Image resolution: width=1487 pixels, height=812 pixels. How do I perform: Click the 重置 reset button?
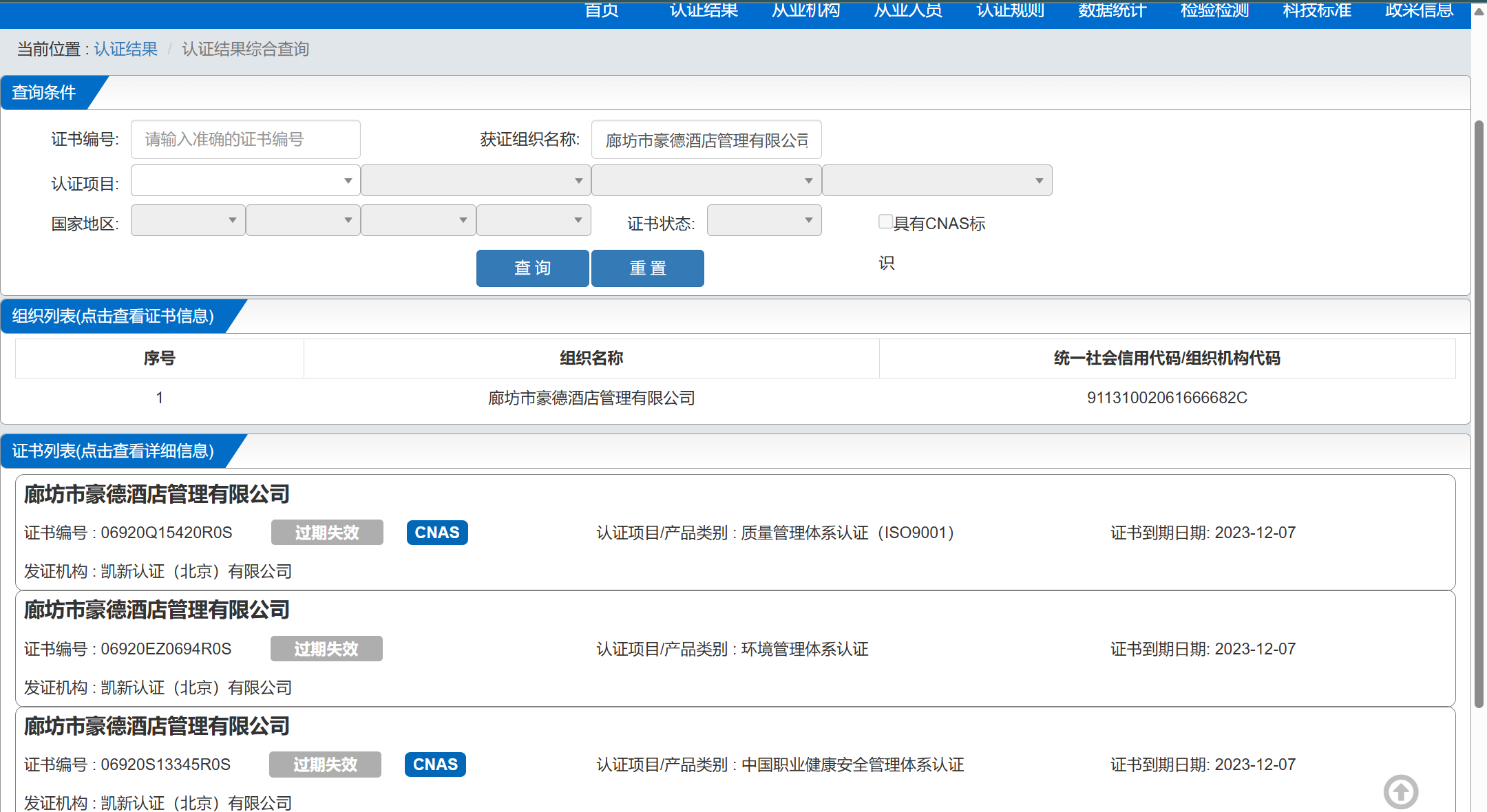[647, 268]
